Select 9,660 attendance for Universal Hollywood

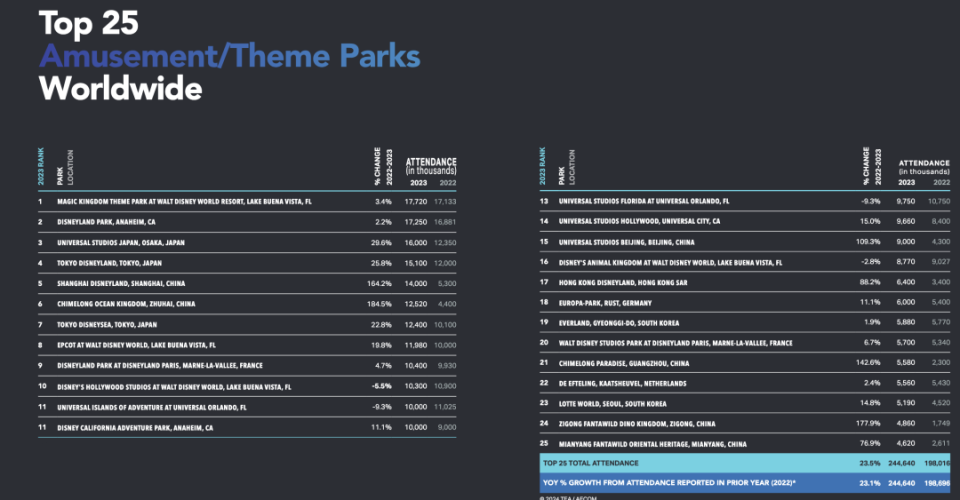click(906, 222)
